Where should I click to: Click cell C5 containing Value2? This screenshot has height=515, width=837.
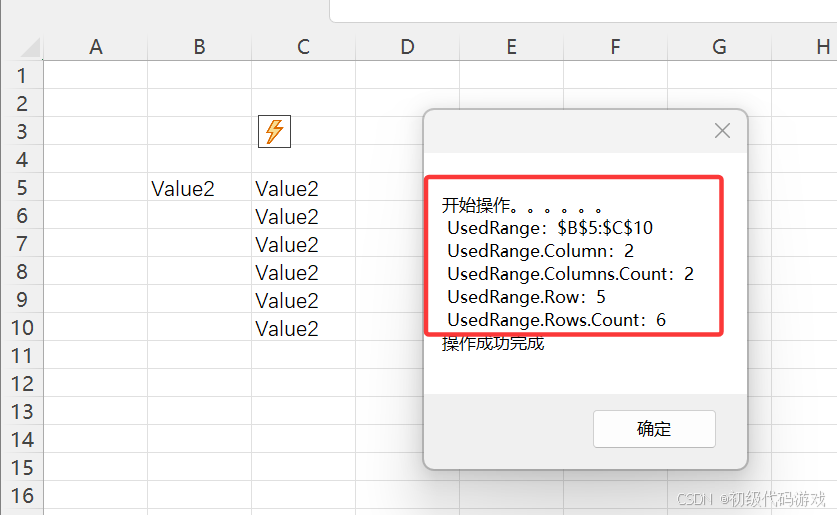pos(303,187)
